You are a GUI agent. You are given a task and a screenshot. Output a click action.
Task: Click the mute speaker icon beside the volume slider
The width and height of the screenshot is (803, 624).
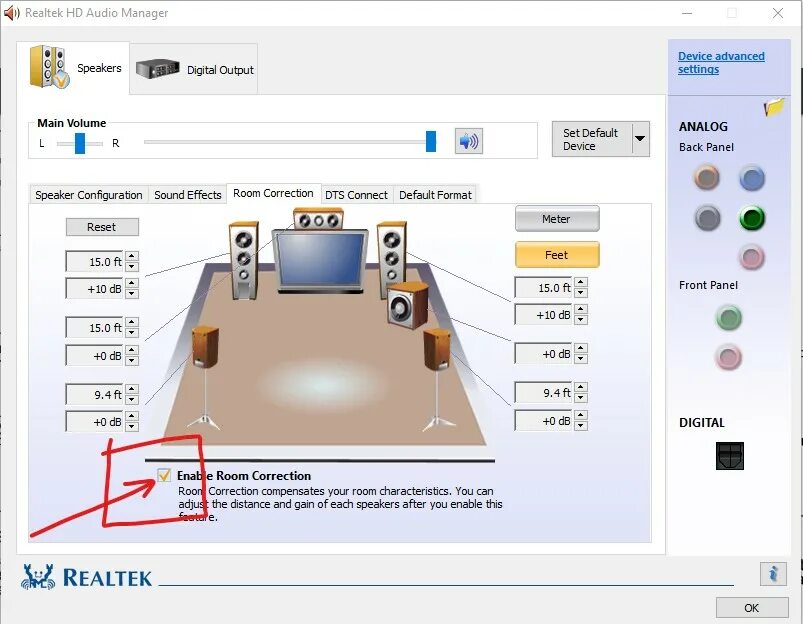tap(469, 141)
